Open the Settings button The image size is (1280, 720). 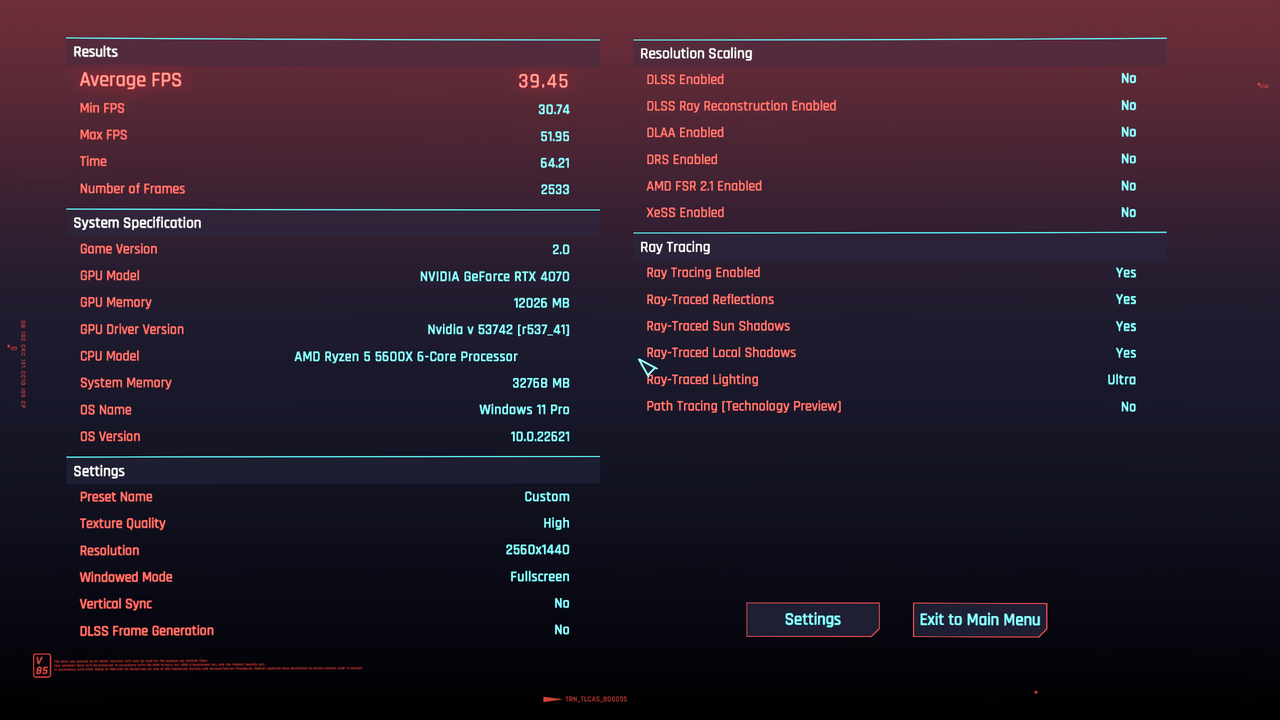813,620
